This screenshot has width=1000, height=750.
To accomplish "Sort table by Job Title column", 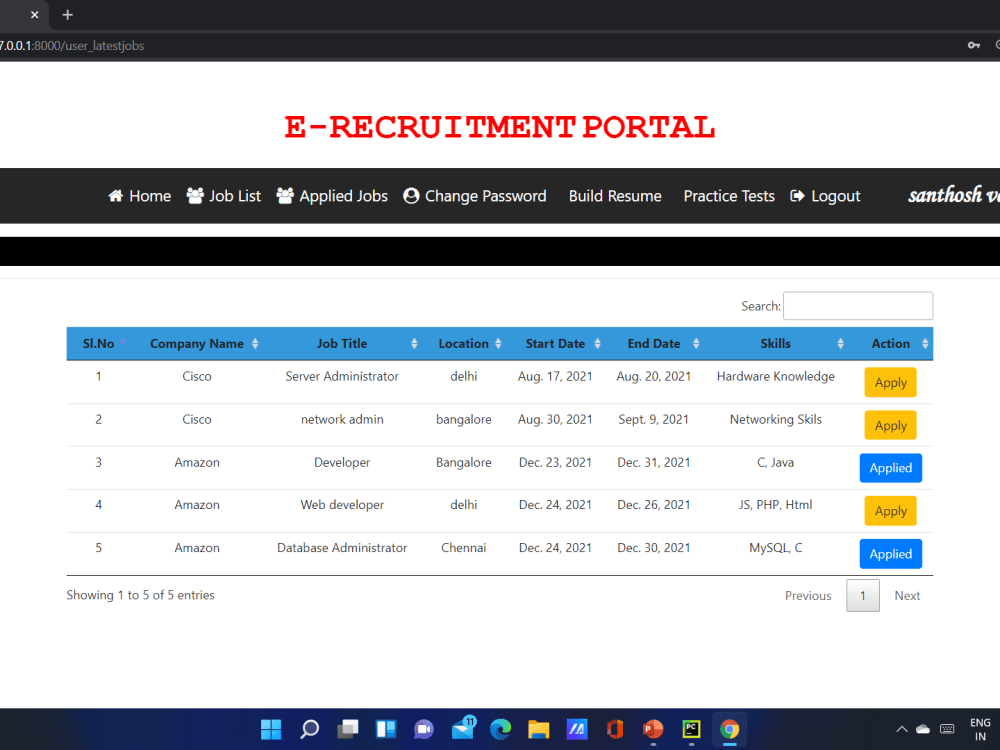I will [x=342, y=344].
